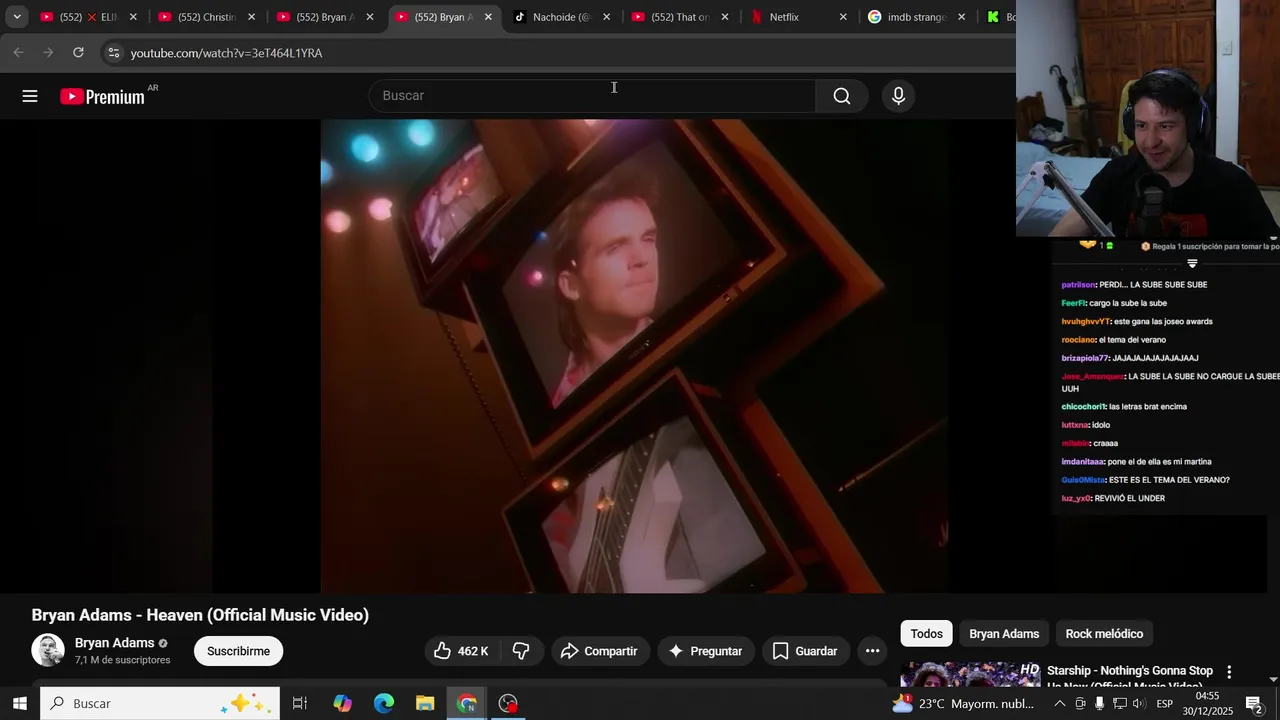Switch to the Kick tab at right

tap(998, 17)
